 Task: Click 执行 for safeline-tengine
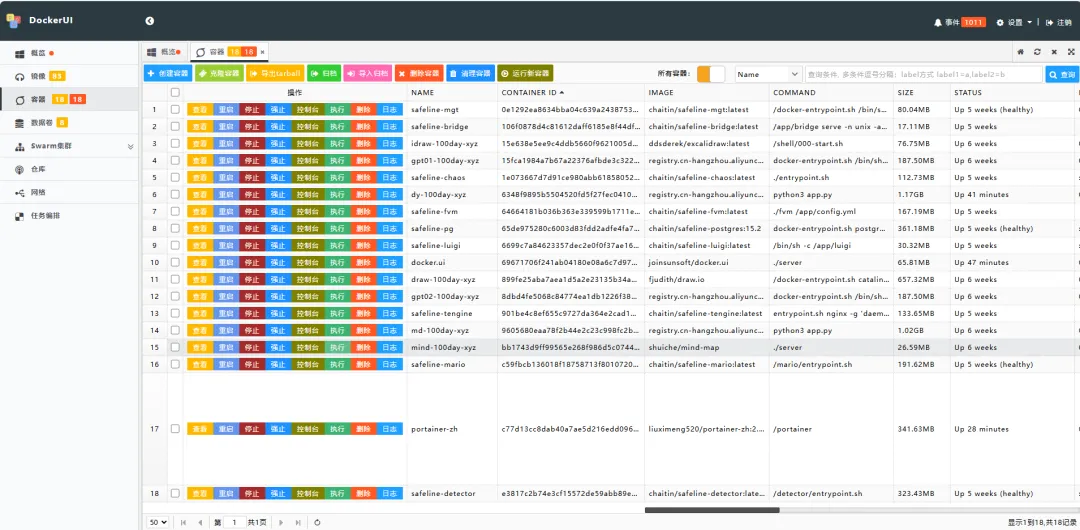(337, 314)
